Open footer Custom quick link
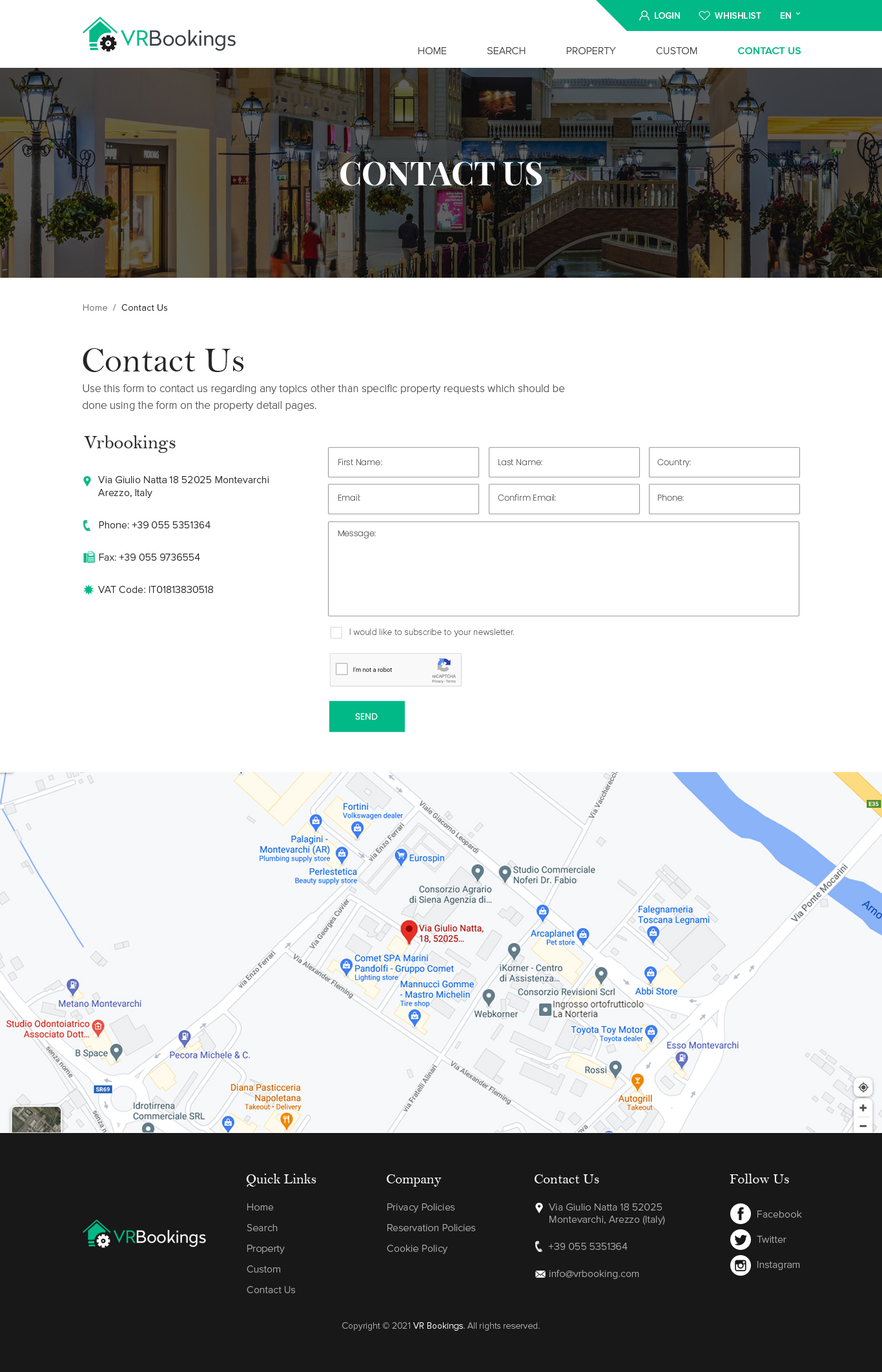 click(x=263, y=1269)
